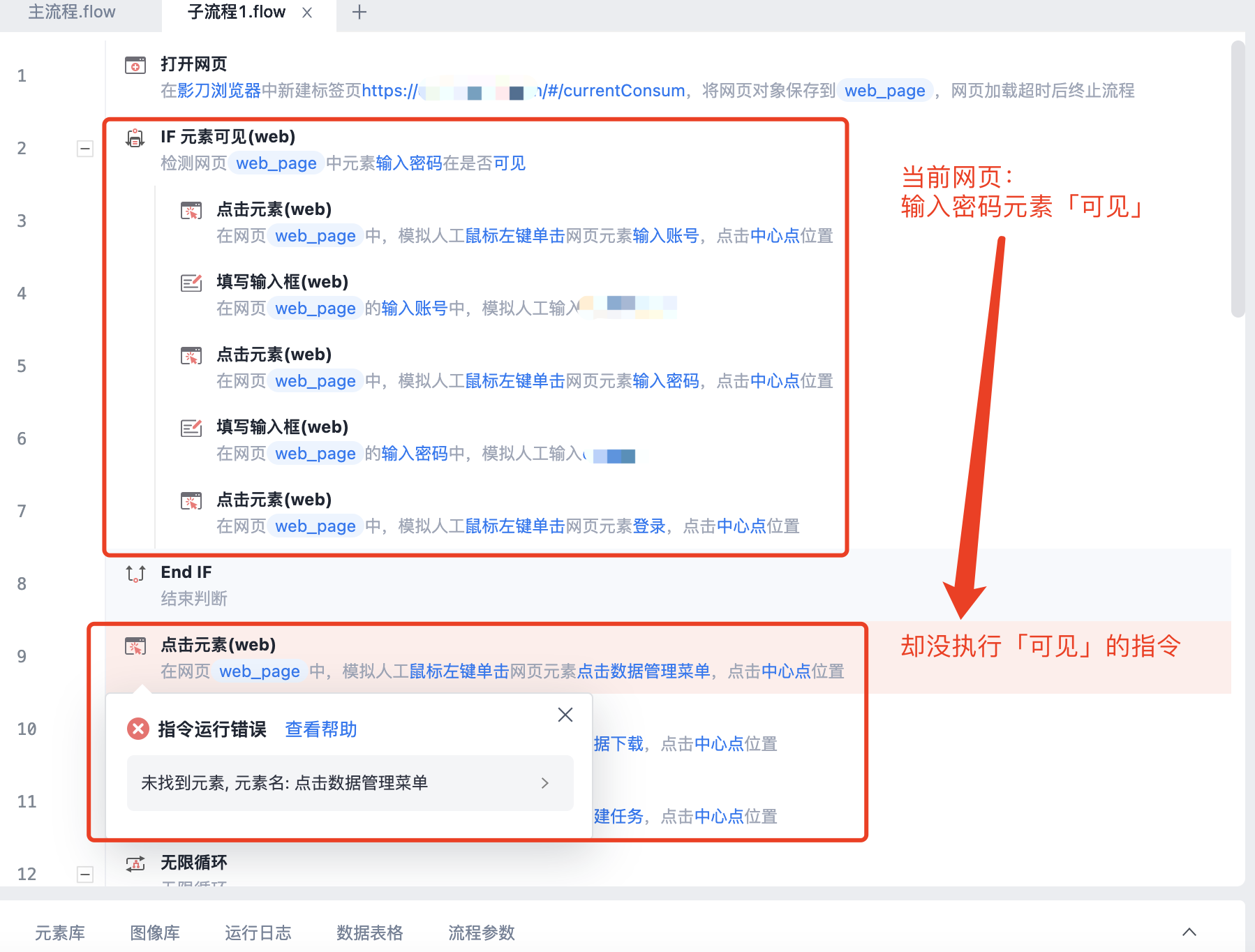Screen dimensions: 1255x952
Task: Switch to the 主流程.flow tab
Action: [72, 13]
